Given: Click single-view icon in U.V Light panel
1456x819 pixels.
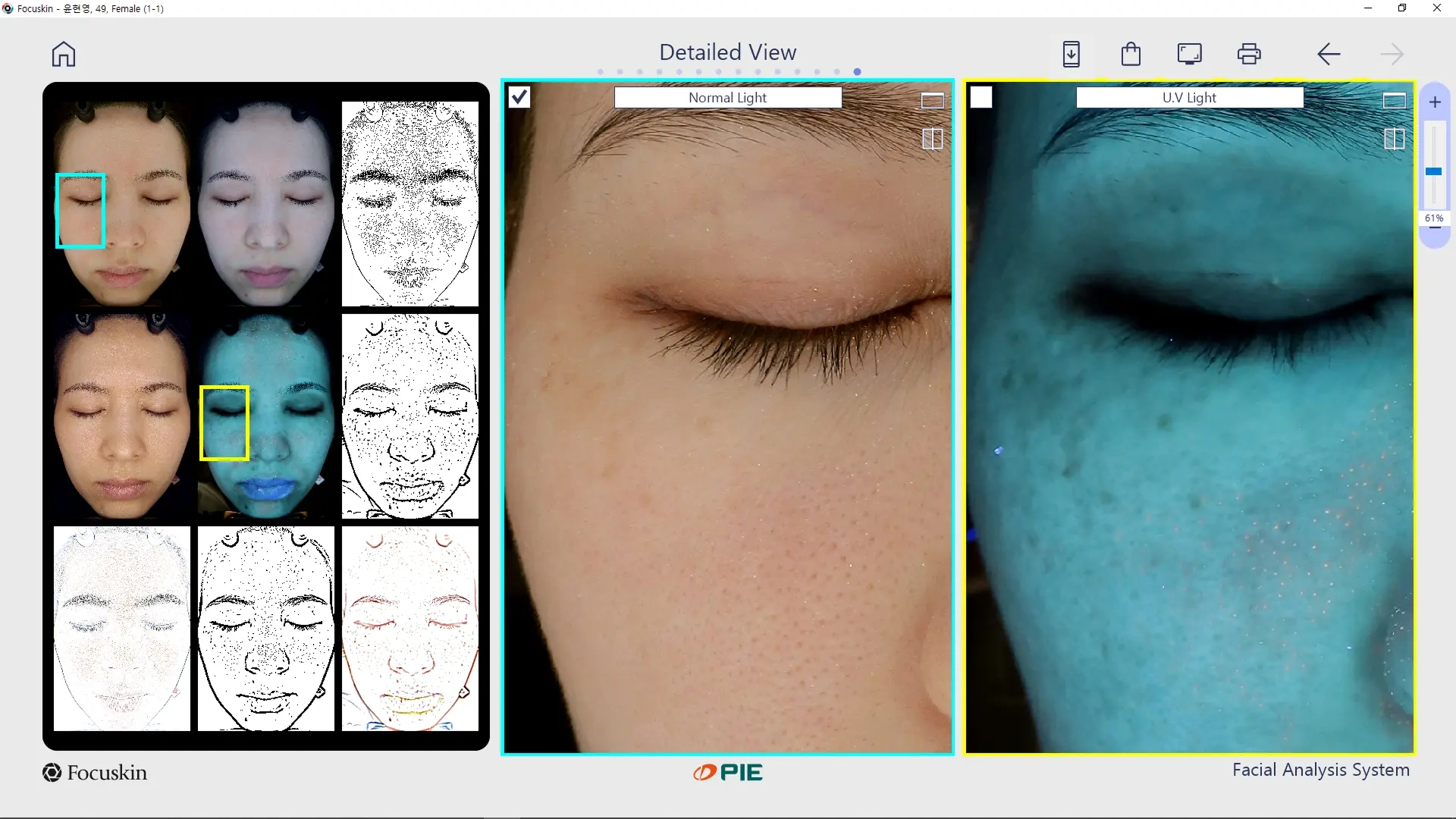Looking at the screenshot, I should pyautogui.click(x=1394, y=101).
